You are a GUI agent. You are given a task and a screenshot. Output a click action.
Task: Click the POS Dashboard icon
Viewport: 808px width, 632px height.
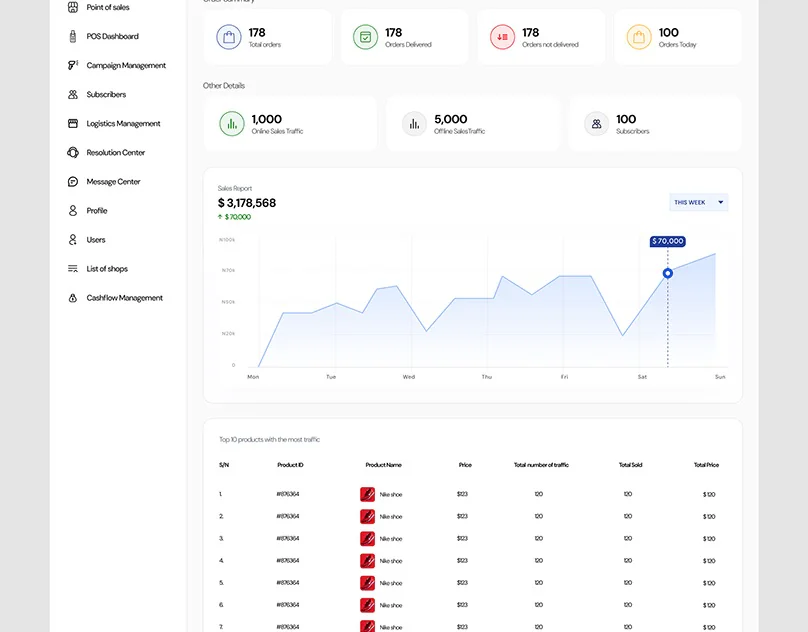click(73, 36)
